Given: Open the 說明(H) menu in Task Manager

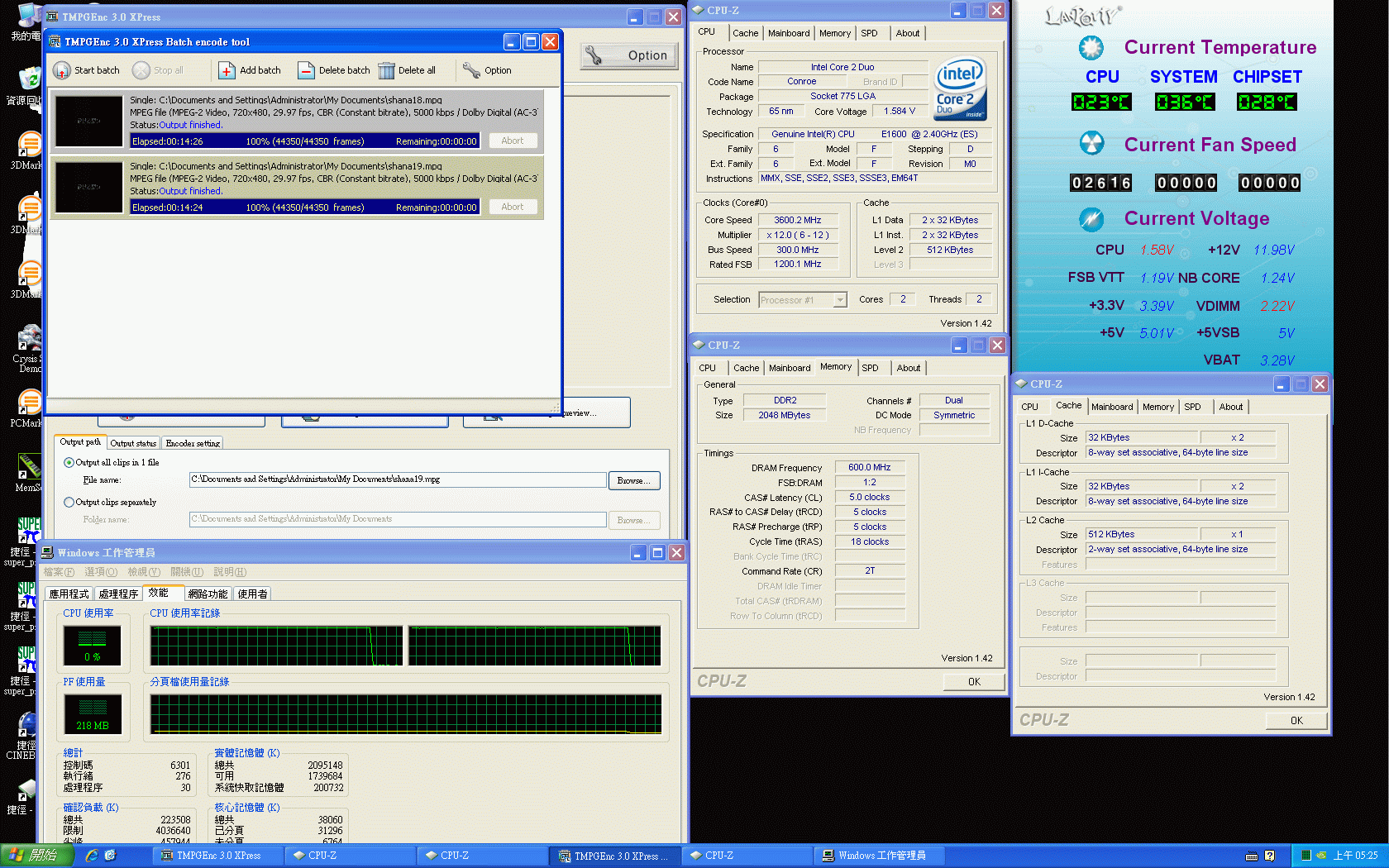Looking at the screenshot, I should pos(230,572).
